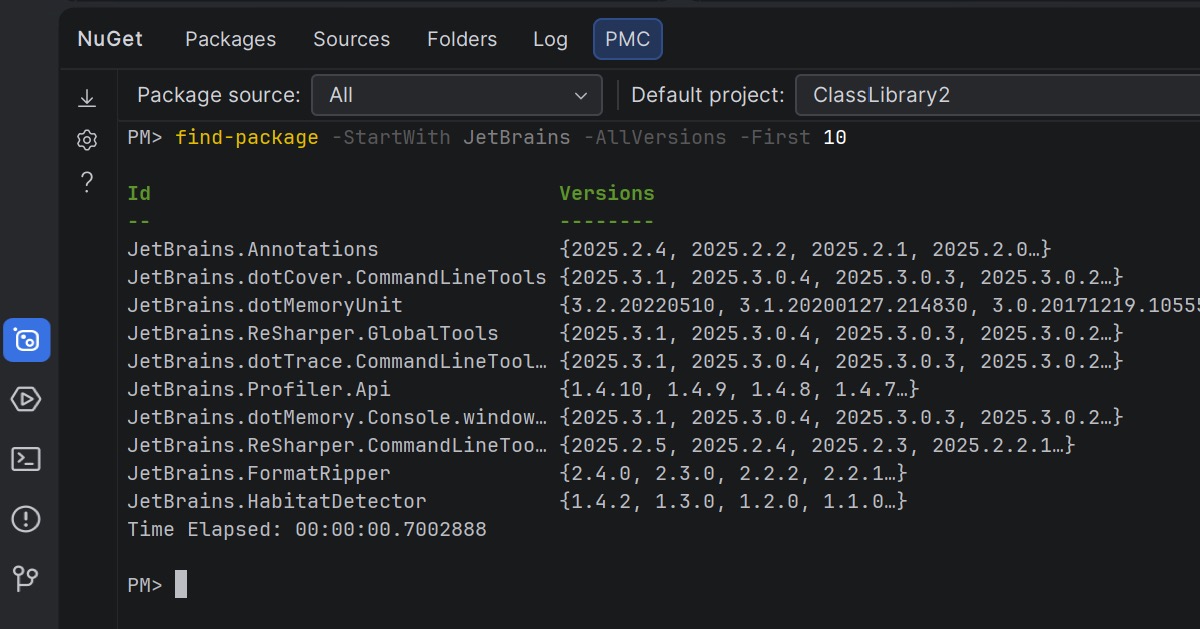Switch to the Folders tab
This screenshot has height=629, width=1200.
[462, 39]
